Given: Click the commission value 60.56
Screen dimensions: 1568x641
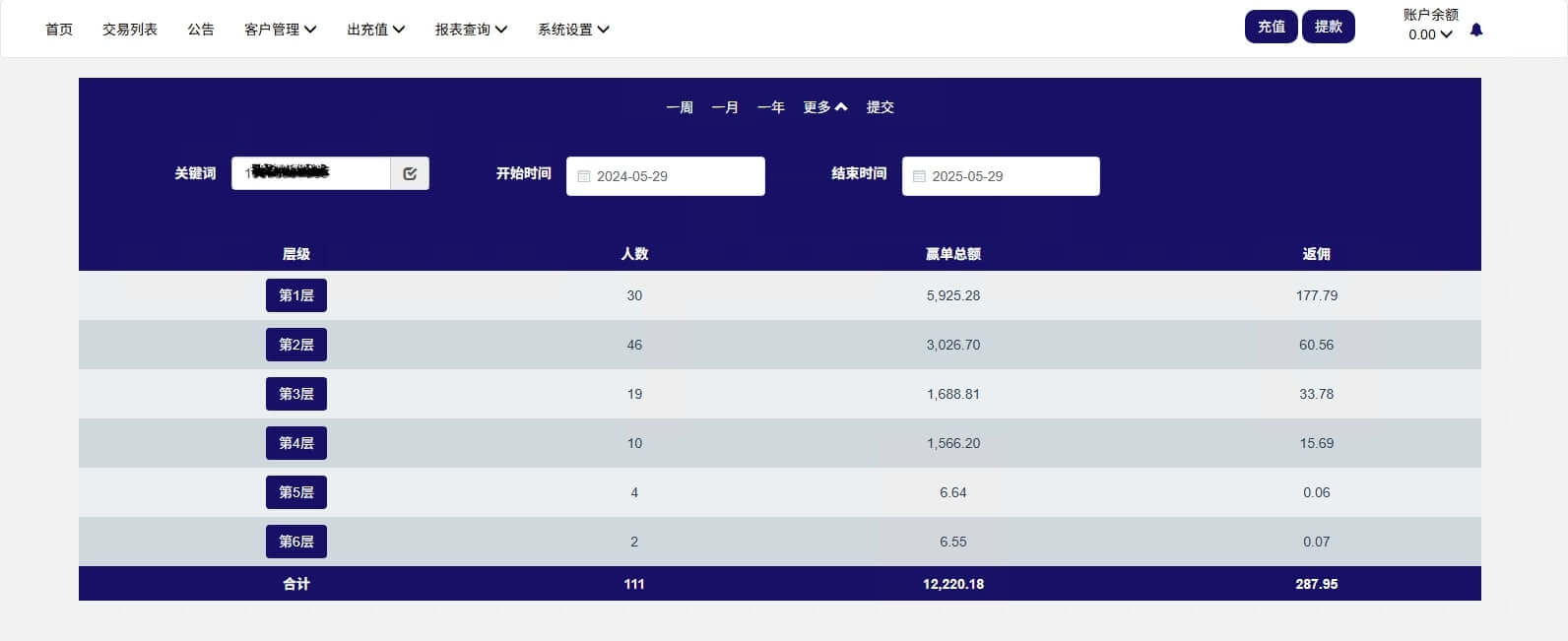Looking at the screenshot, I should 1317,345.
